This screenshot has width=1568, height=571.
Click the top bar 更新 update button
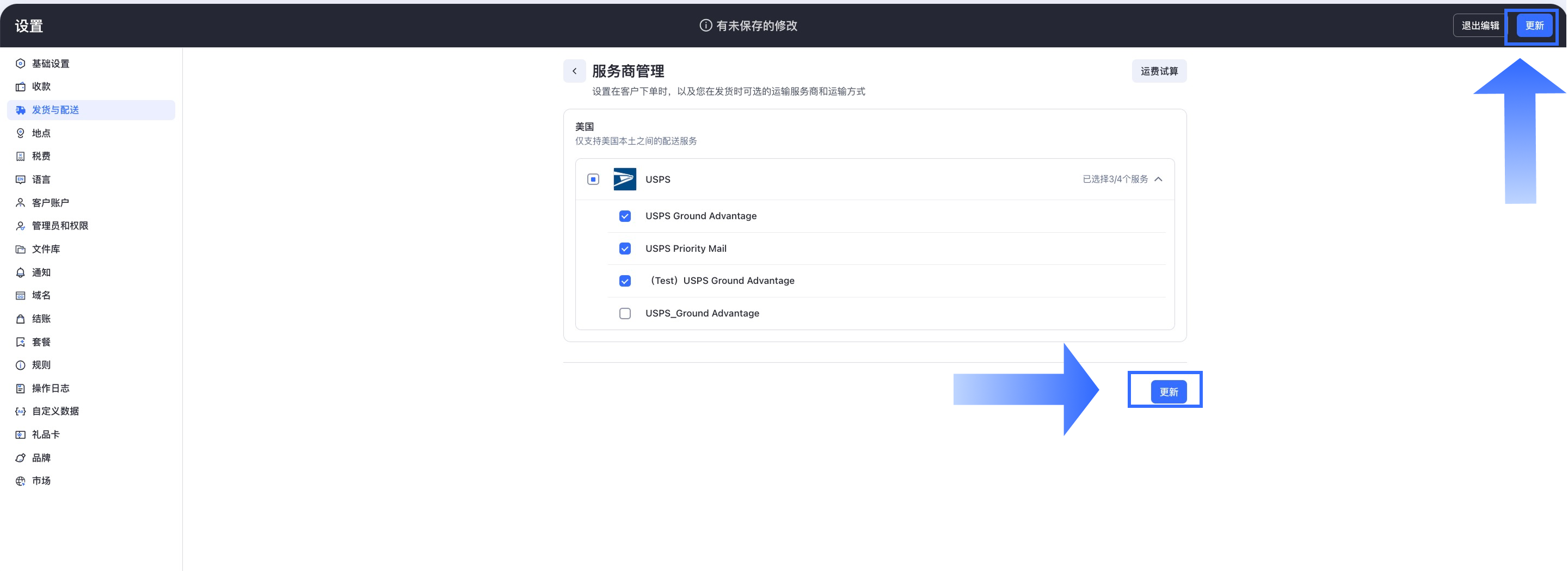1534,26
